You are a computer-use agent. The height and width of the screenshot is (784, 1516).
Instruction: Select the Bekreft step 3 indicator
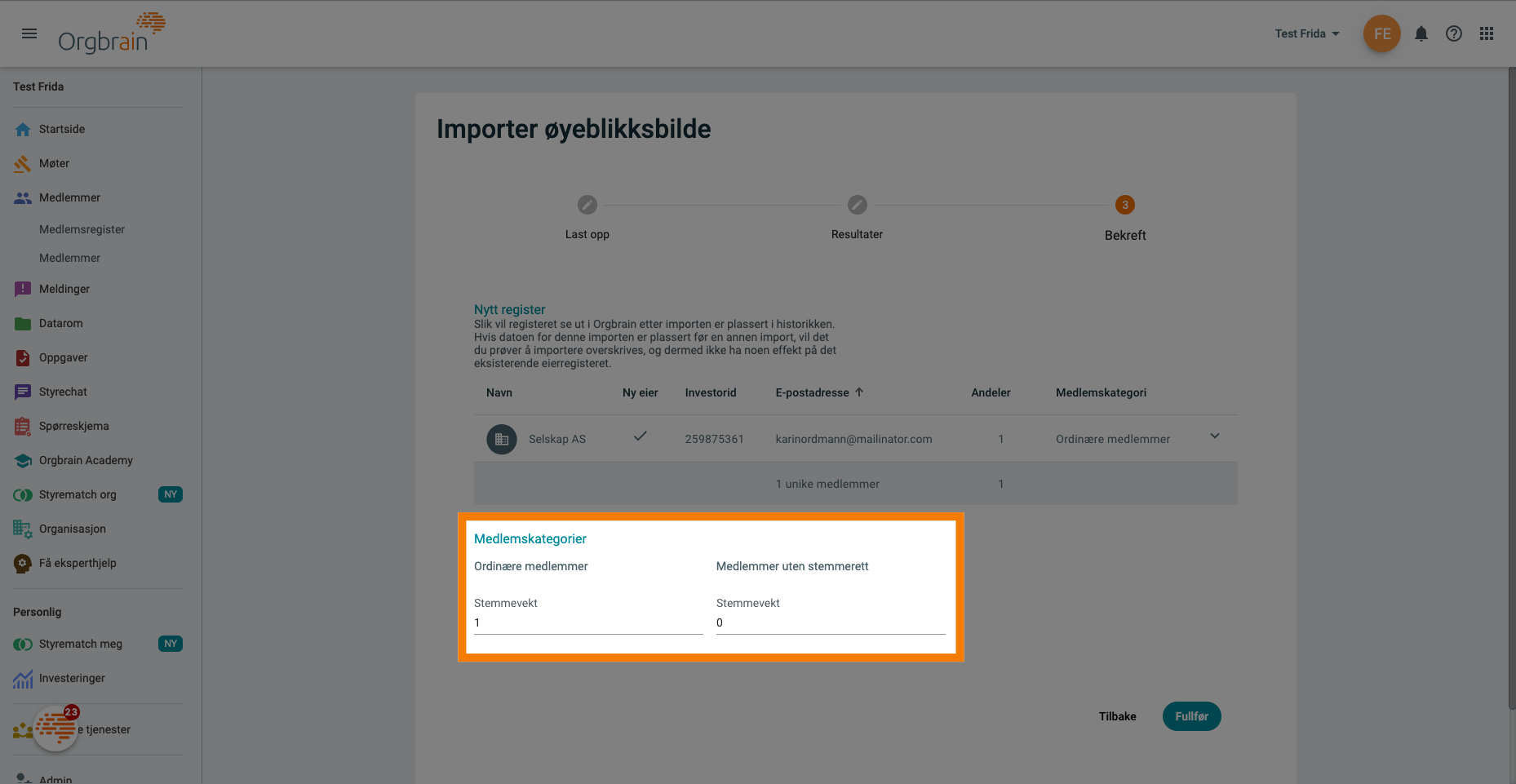point(1125,205)
